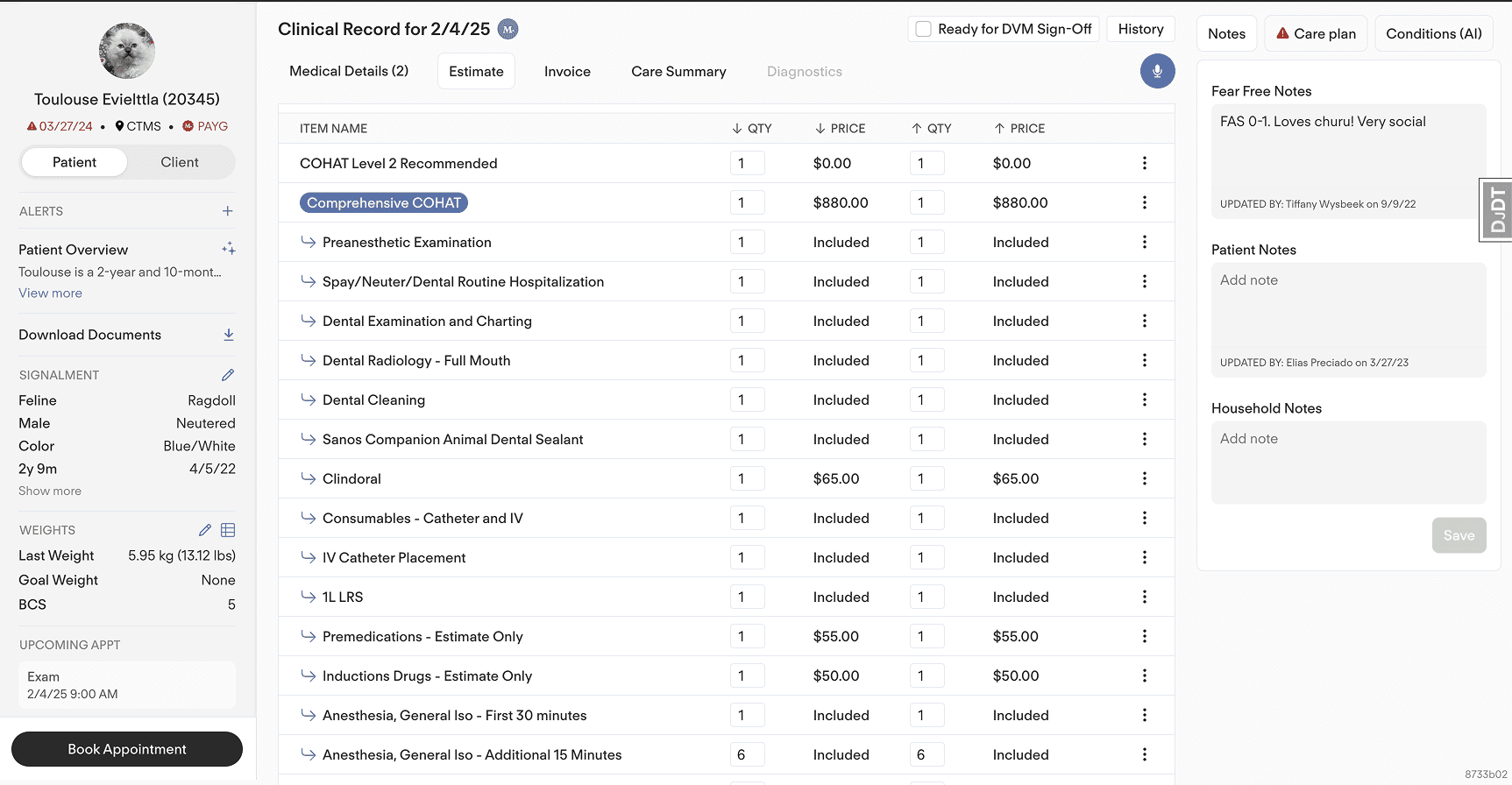Open options menu for Inductions Drugs - Estimate Only
The height and width of the screenshot is (785, 1512).
1145,675
